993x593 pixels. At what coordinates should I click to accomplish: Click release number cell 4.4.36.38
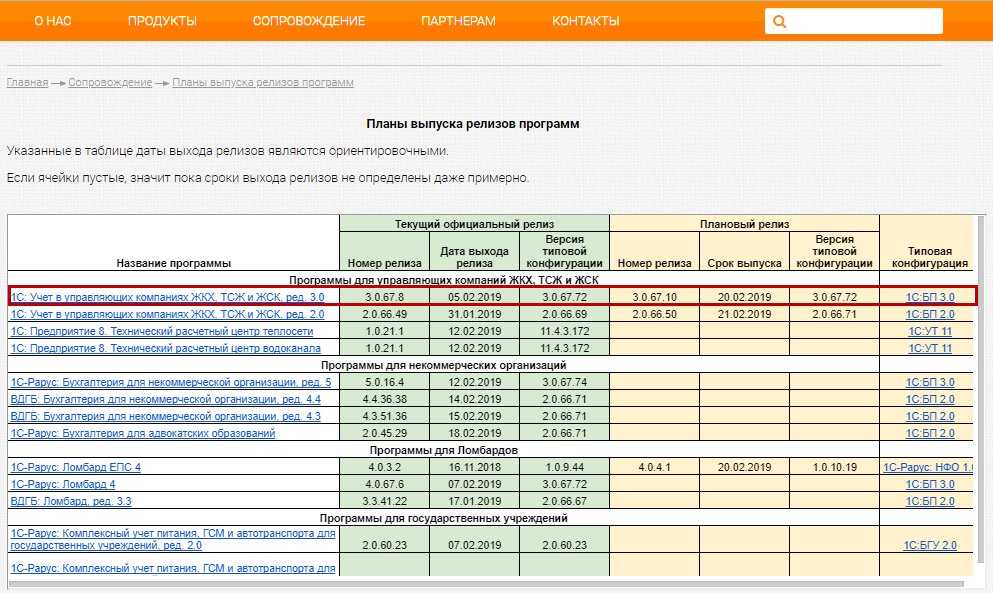coord(384,400)
